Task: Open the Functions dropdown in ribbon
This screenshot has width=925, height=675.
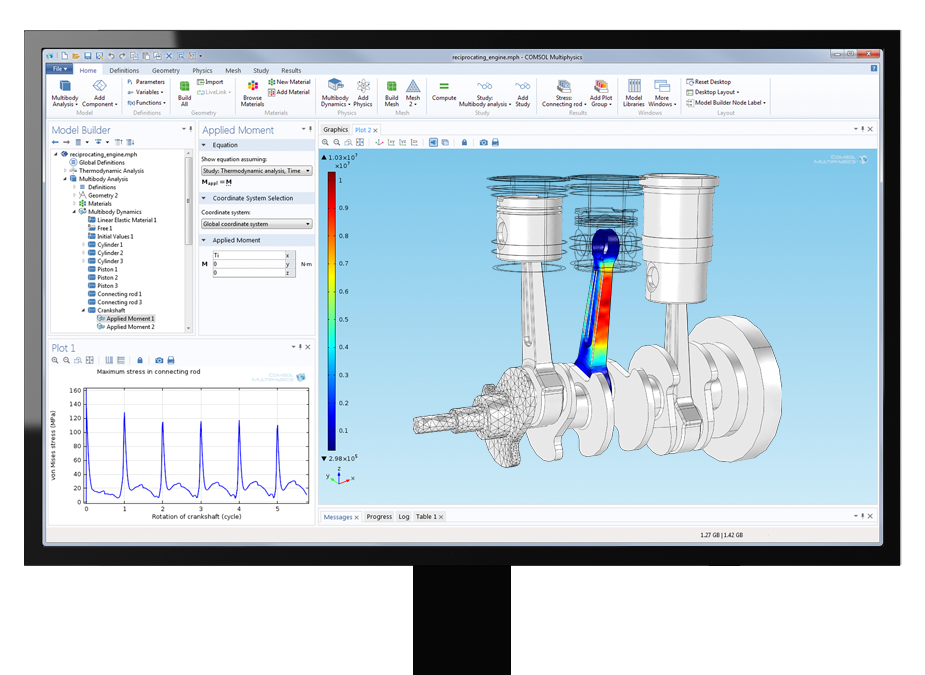Action: (x=146, y=103)
